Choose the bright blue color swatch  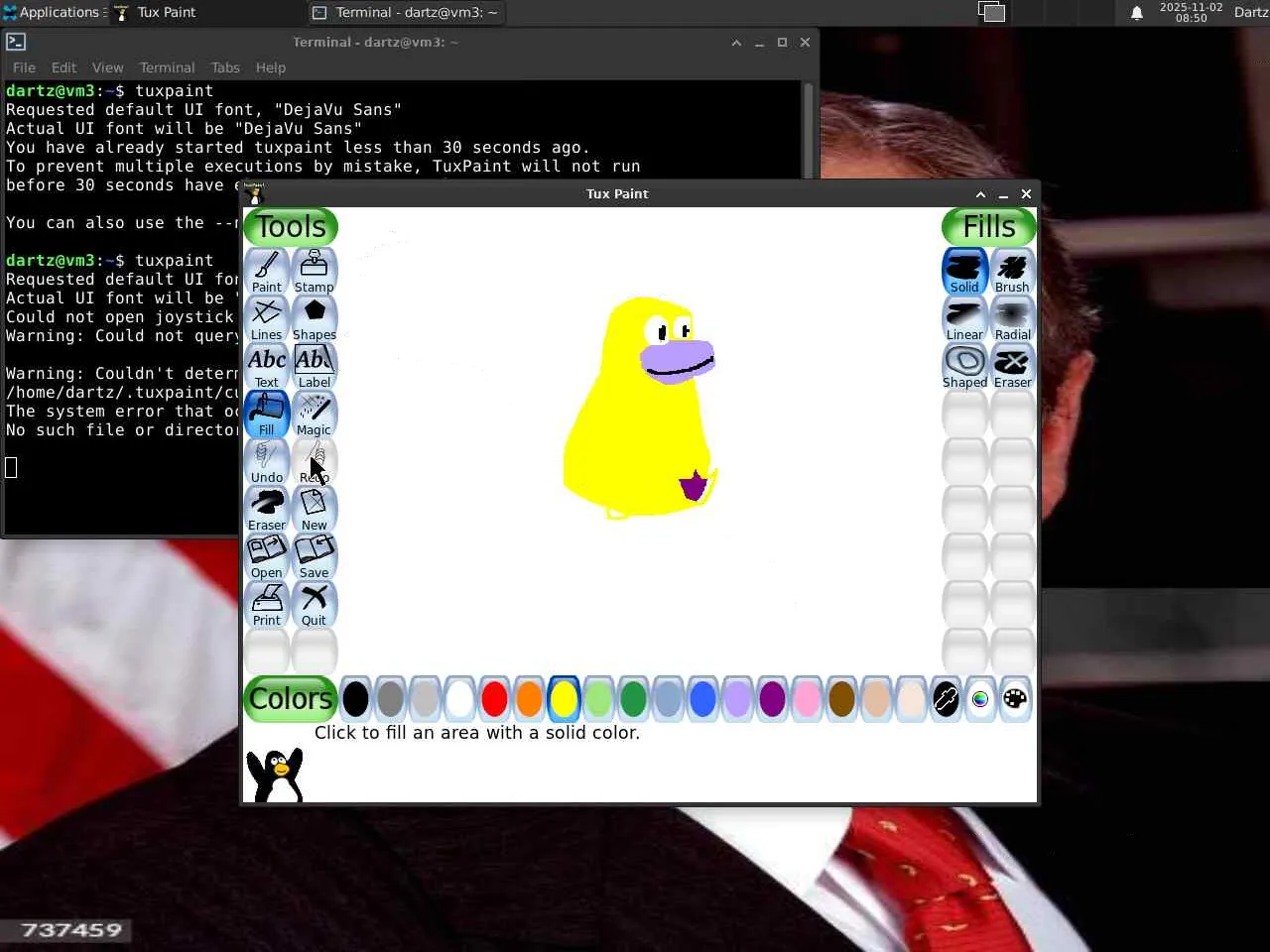click(702, 699)
